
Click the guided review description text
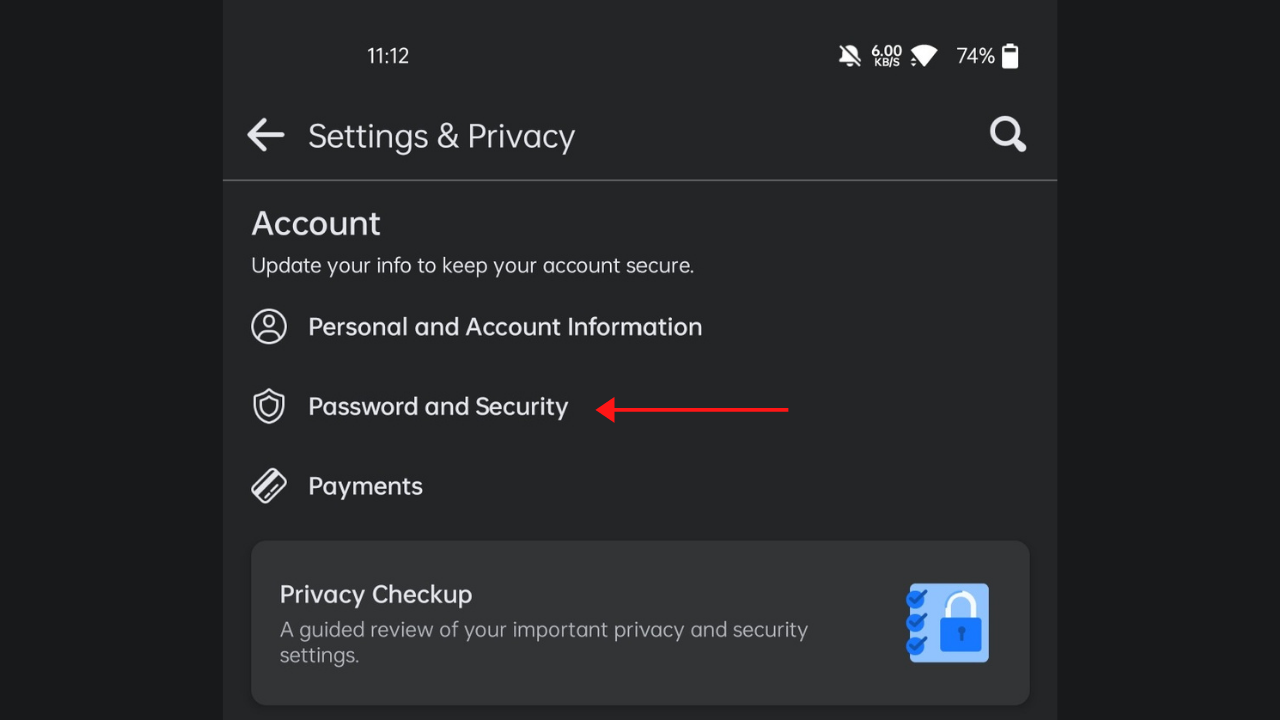[x=544, y=643]
